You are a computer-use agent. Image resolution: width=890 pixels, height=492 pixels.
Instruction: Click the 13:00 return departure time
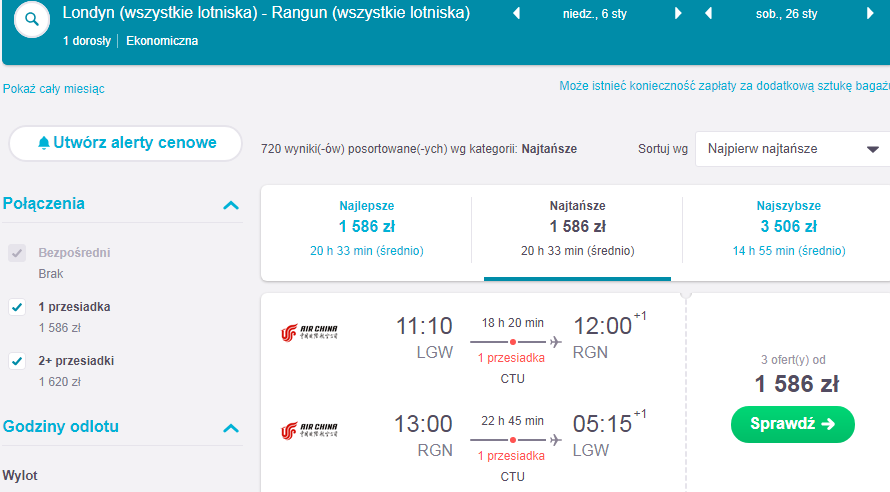tap(423, 424)
